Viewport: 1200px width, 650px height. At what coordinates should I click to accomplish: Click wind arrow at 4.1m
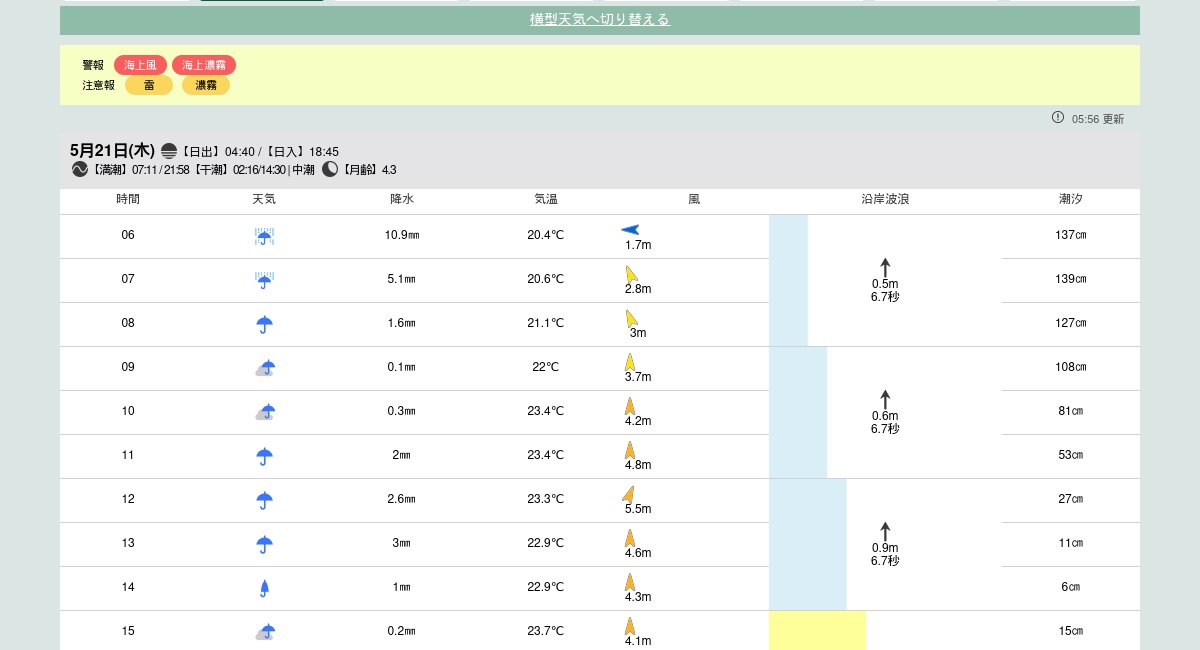pos(630,626)
